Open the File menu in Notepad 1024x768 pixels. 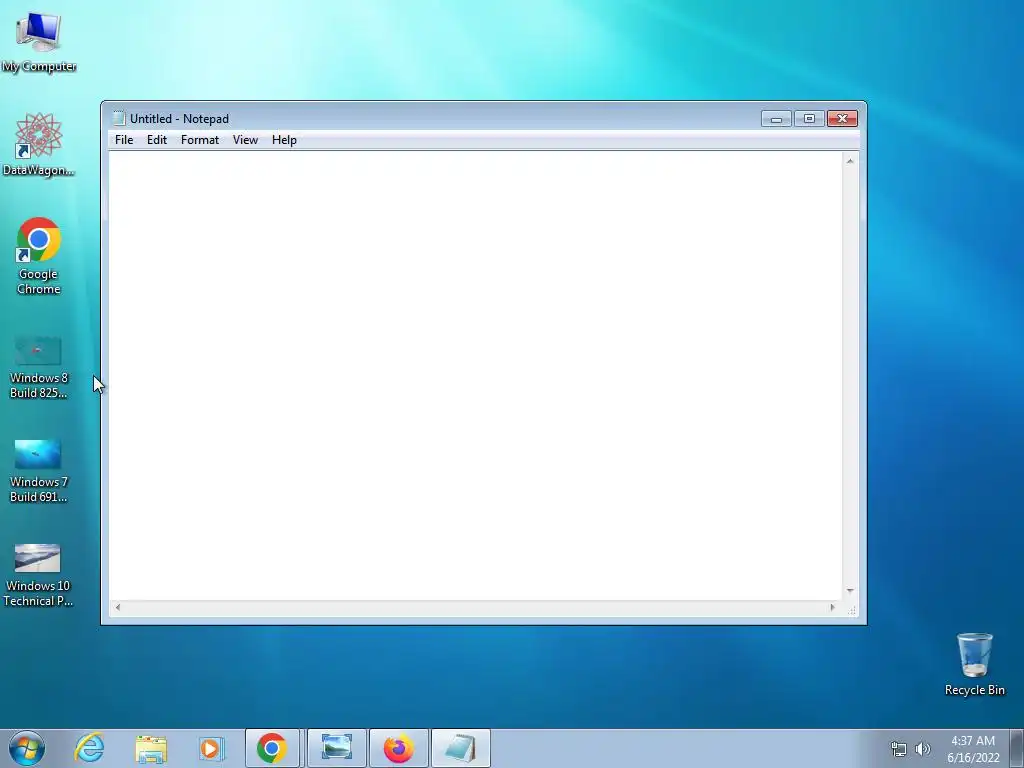[124, 140]
